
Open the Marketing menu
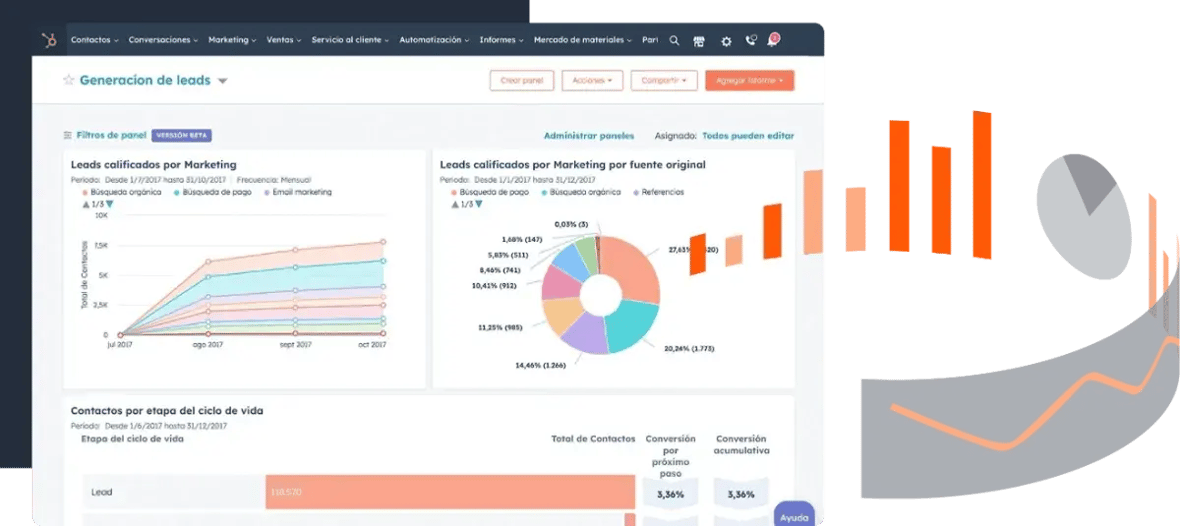click(x=232, y=40)
